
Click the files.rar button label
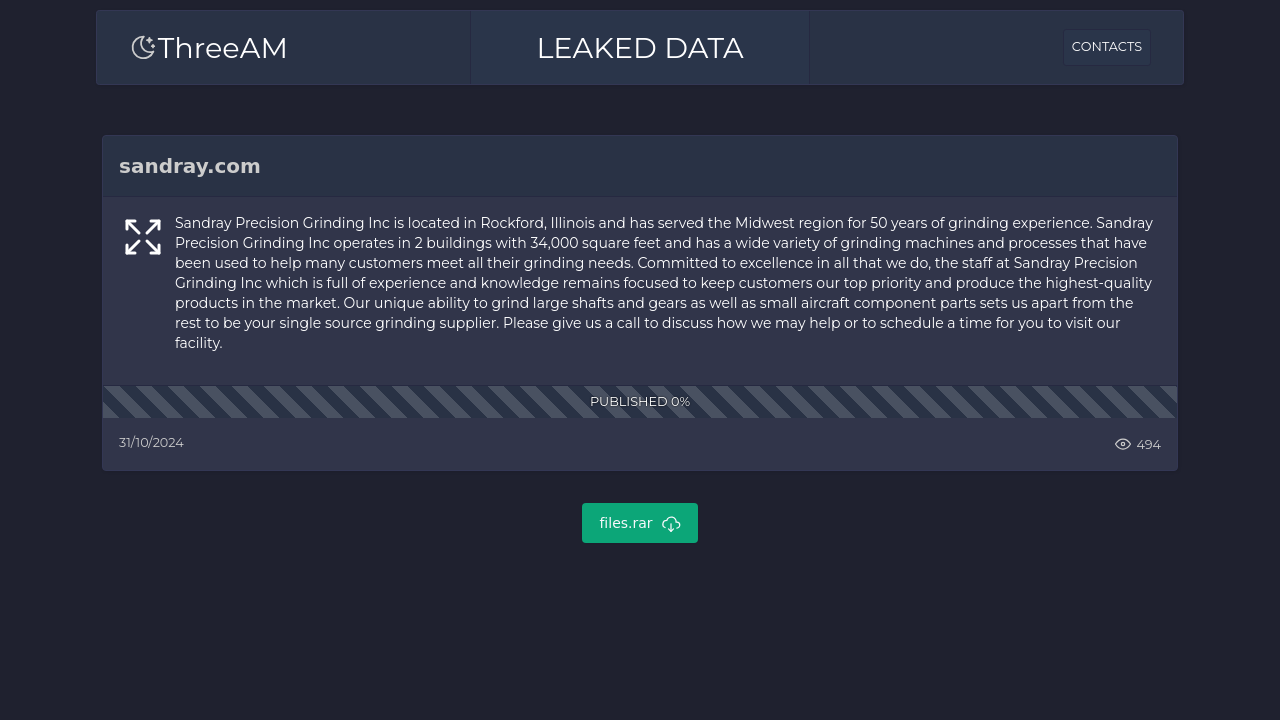(x=626, y=523)
